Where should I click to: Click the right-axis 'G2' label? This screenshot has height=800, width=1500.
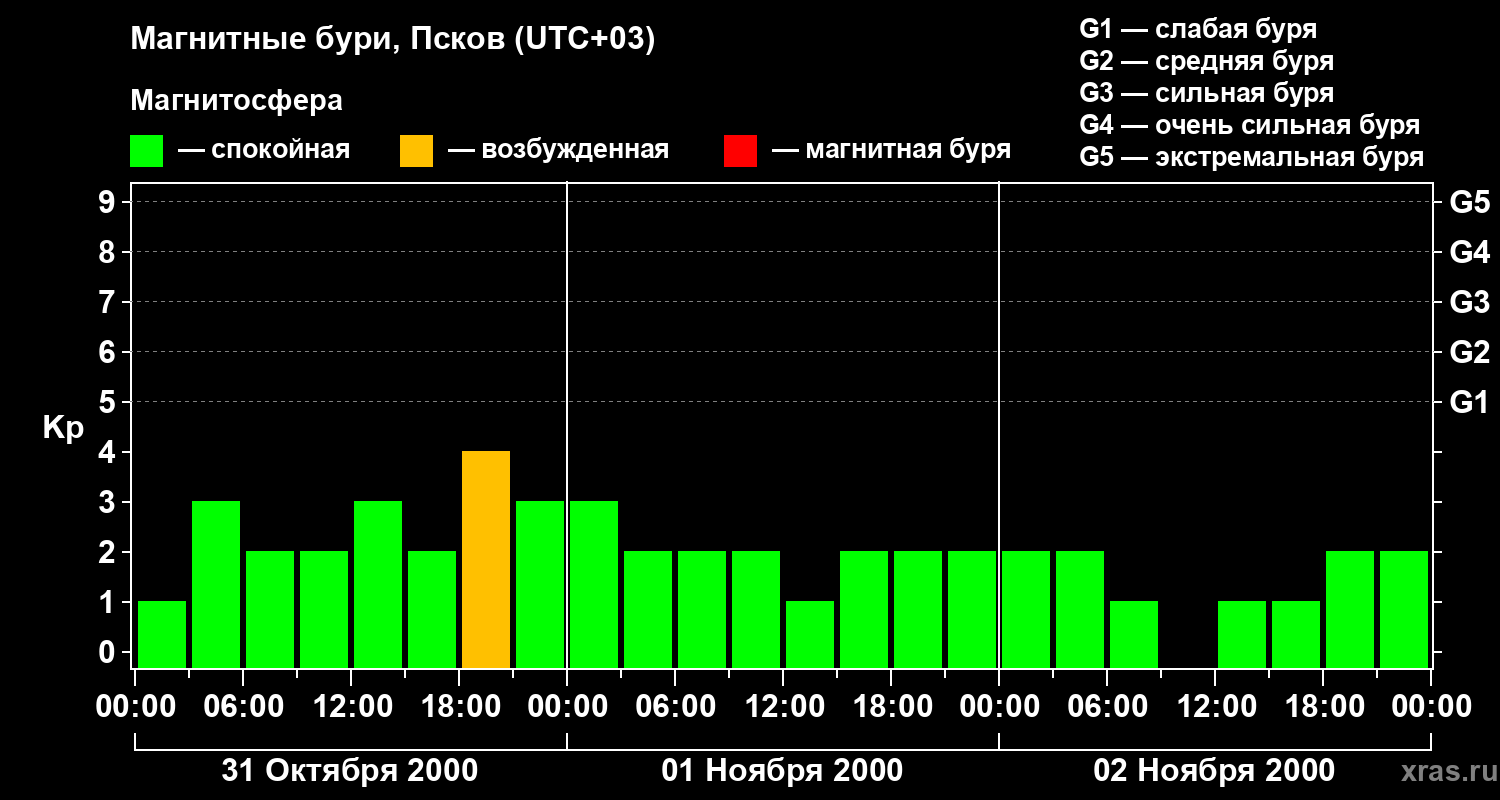1469,352
